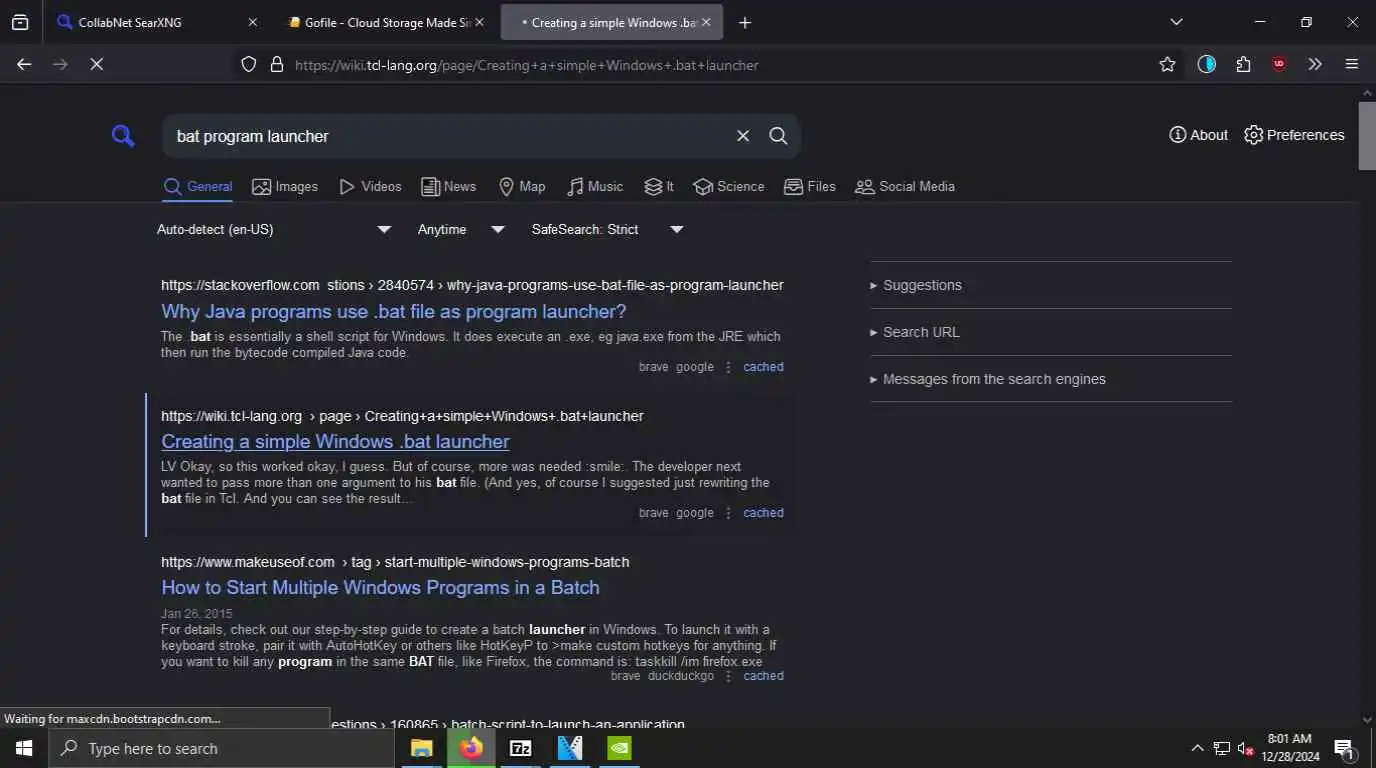Clear the search query with X
Screen dimensions: 1376x768
coord(743,136)
